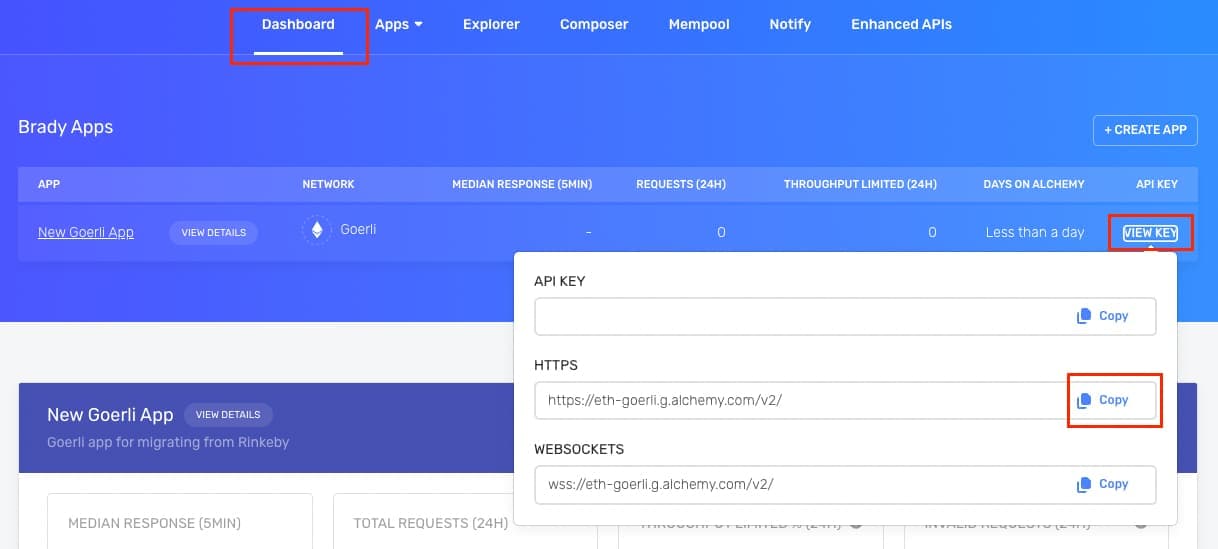1218x549 pixels.
Task: Copy the WEBSOCKETS endpoint URL
Action: (x=1103, y=484)
